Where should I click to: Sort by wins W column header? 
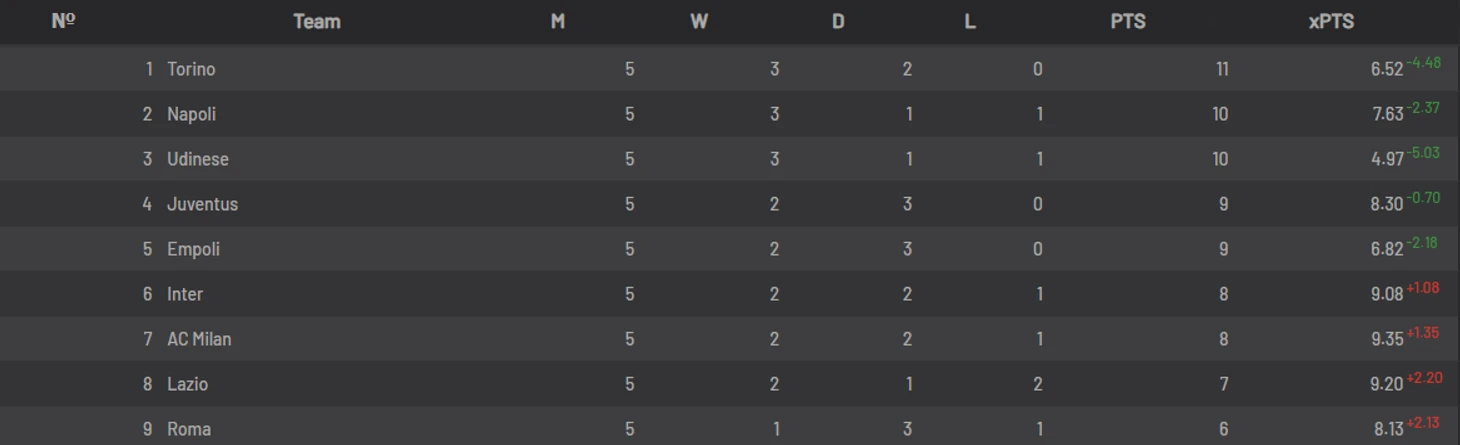[699, 21]
